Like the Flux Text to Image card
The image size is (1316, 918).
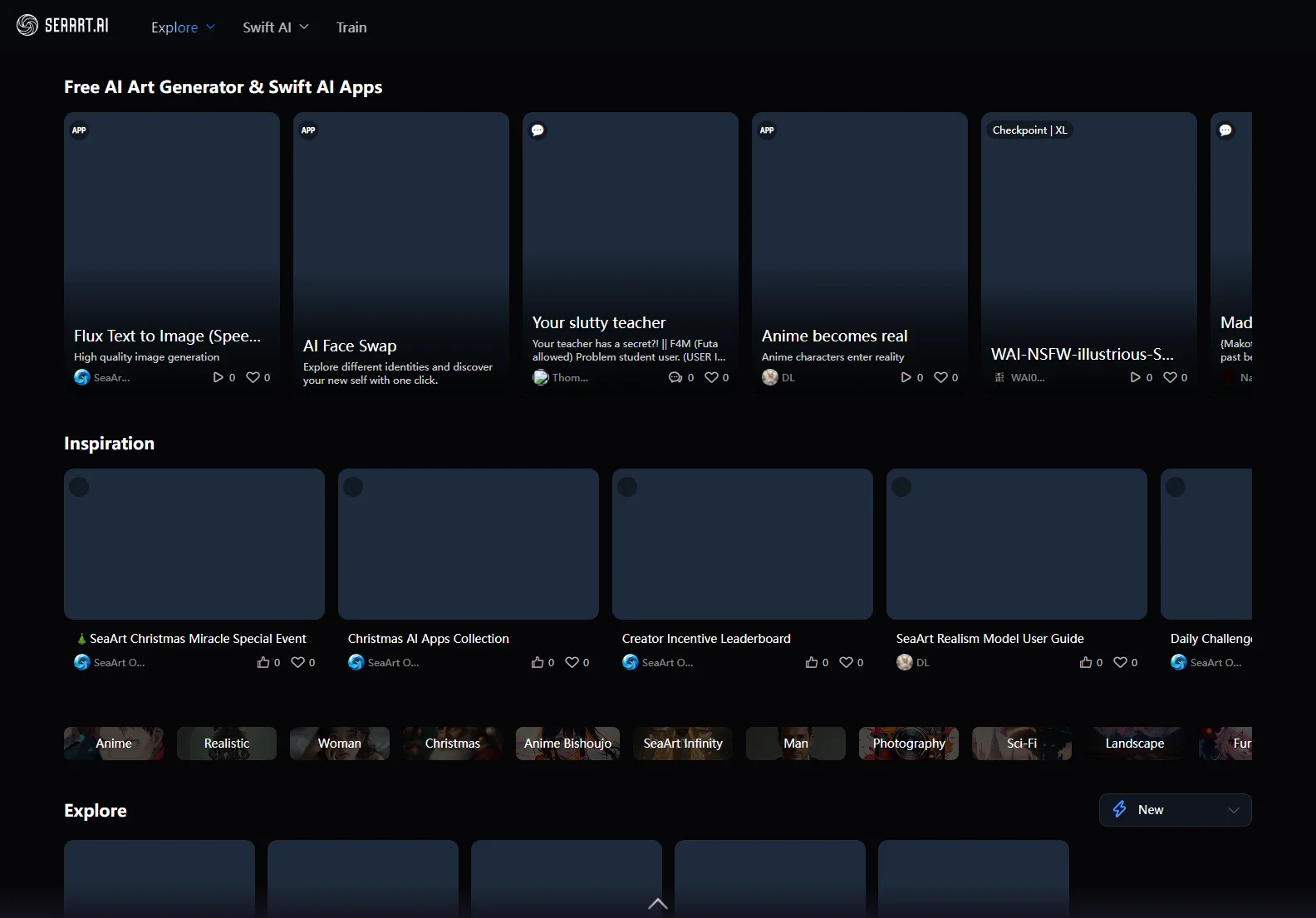[x=253, y=377]
